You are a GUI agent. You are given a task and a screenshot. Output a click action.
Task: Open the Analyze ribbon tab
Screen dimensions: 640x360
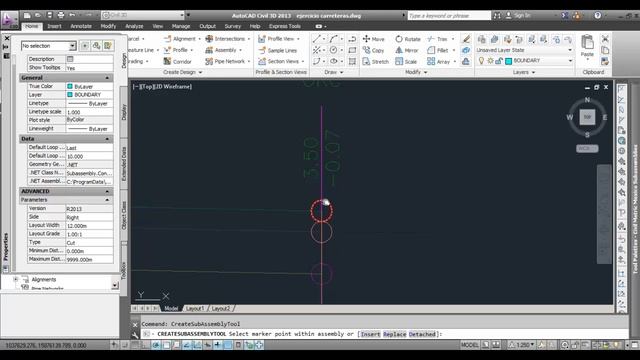pyautogui.click(x=134, y=26)
